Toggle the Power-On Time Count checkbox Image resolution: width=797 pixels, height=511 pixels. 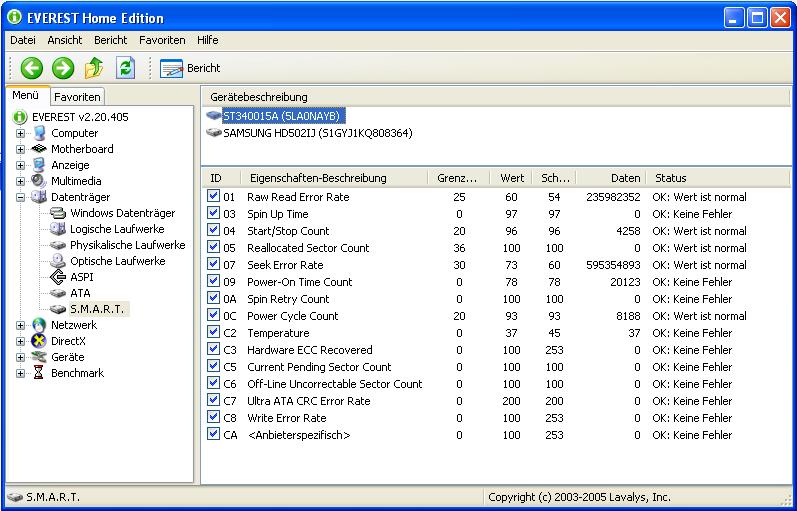tap(213, 281)
